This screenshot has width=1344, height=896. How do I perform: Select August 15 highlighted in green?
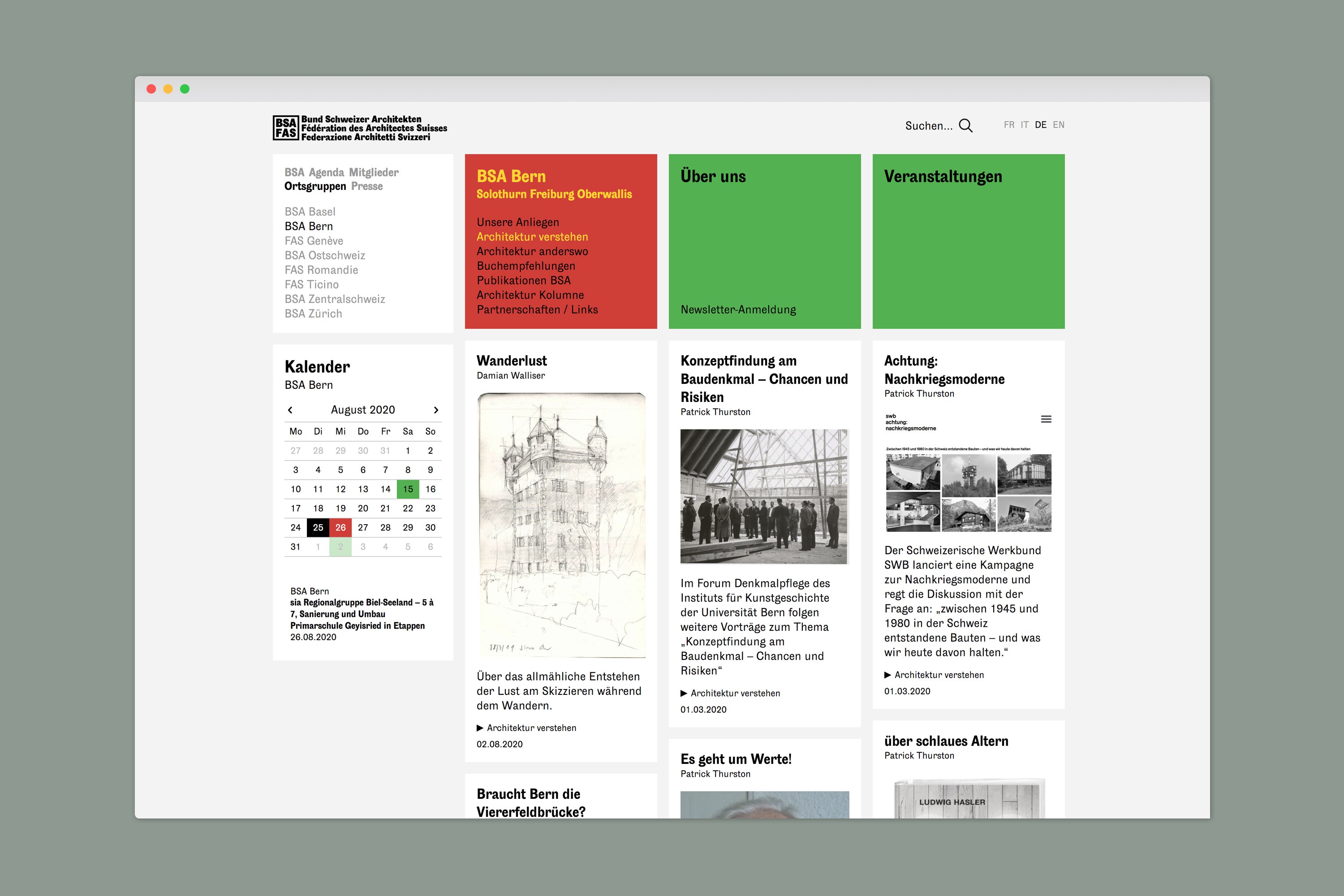[408, 489]
